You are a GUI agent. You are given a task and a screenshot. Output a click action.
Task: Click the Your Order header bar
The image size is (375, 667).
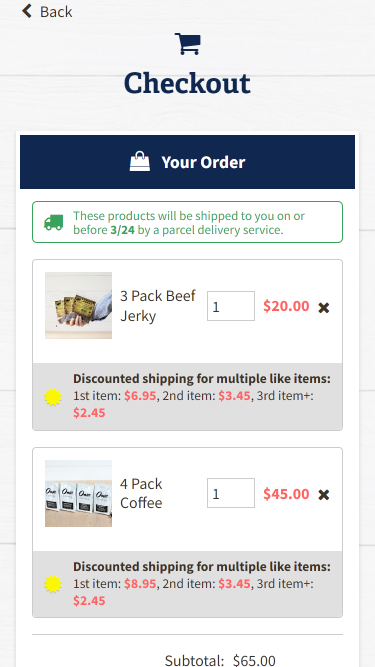(x=188, y=162)
